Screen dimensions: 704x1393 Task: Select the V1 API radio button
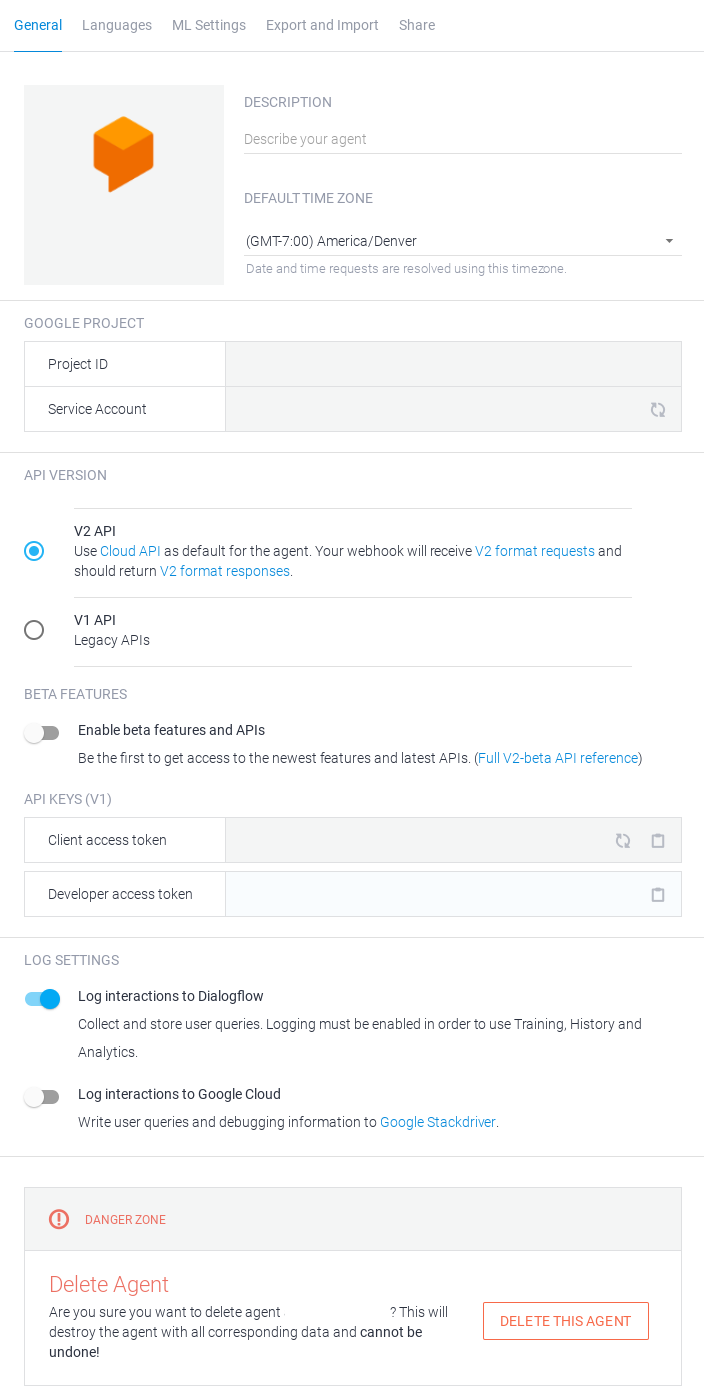pyautogui.click(x=34, y=630)
